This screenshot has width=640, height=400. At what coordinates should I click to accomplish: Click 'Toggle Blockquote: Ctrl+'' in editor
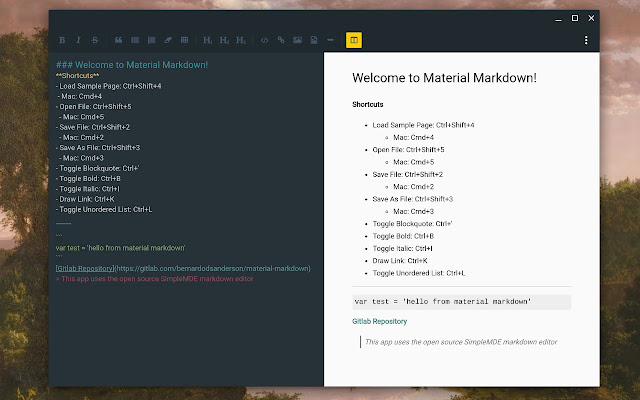click(x=98, y=168)
